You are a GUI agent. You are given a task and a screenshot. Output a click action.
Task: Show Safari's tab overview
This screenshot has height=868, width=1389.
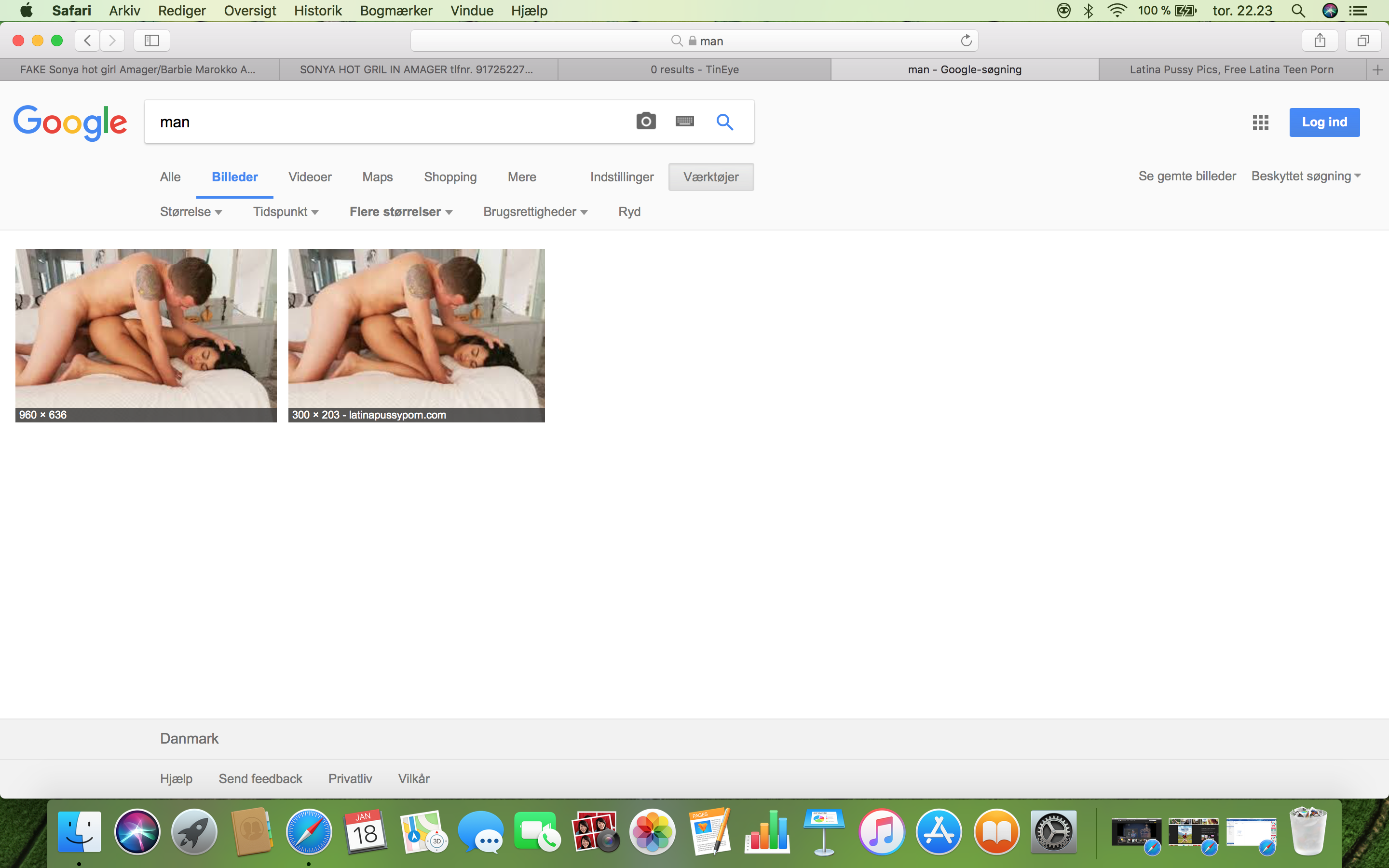tap(1362, 41)
